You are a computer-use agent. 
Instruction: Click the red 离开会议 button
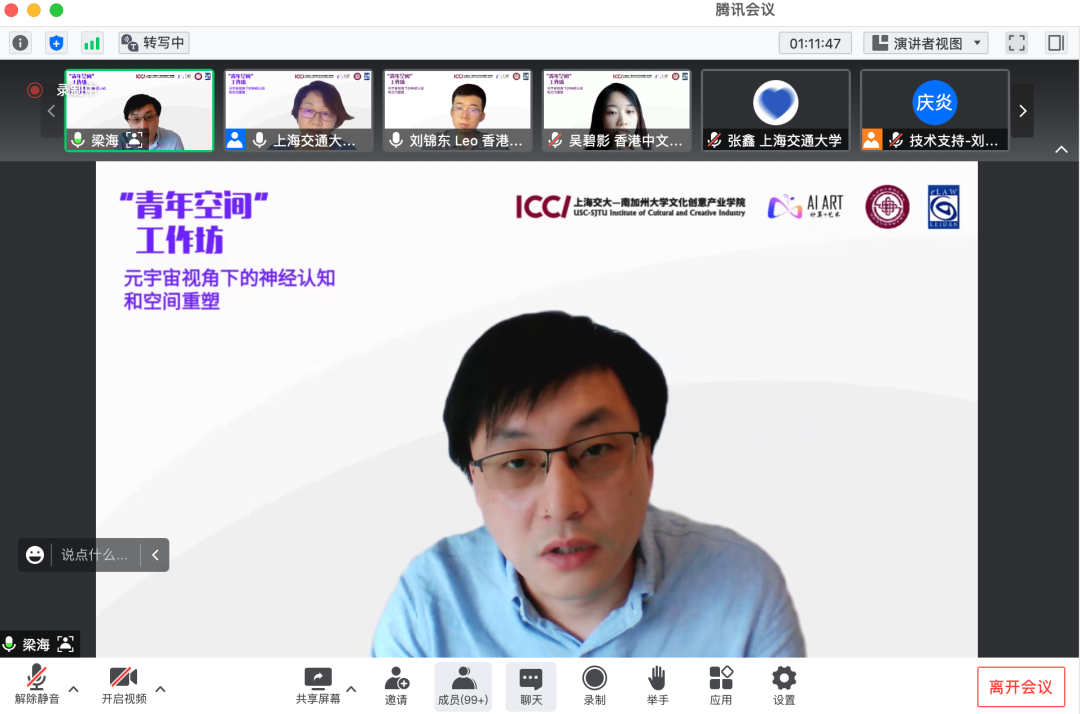1020,687
